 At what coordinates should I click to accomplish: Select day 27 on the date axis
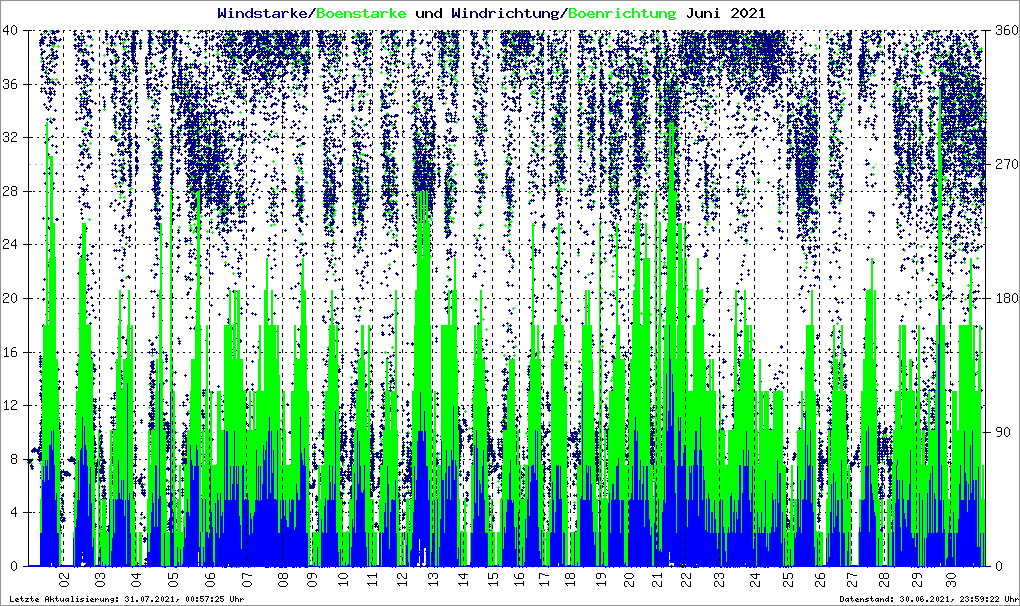coord(852,579)
